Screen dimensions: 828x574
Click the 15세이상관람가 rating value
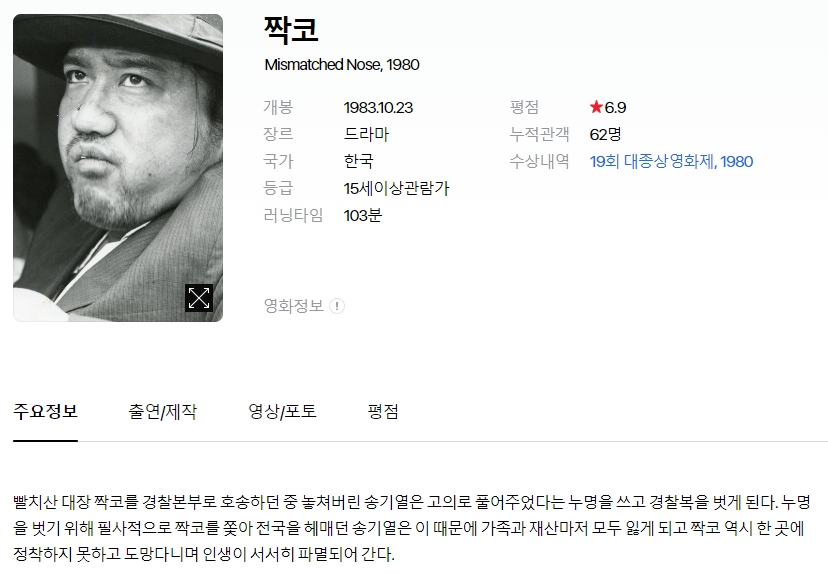click(x=396, y=188)
